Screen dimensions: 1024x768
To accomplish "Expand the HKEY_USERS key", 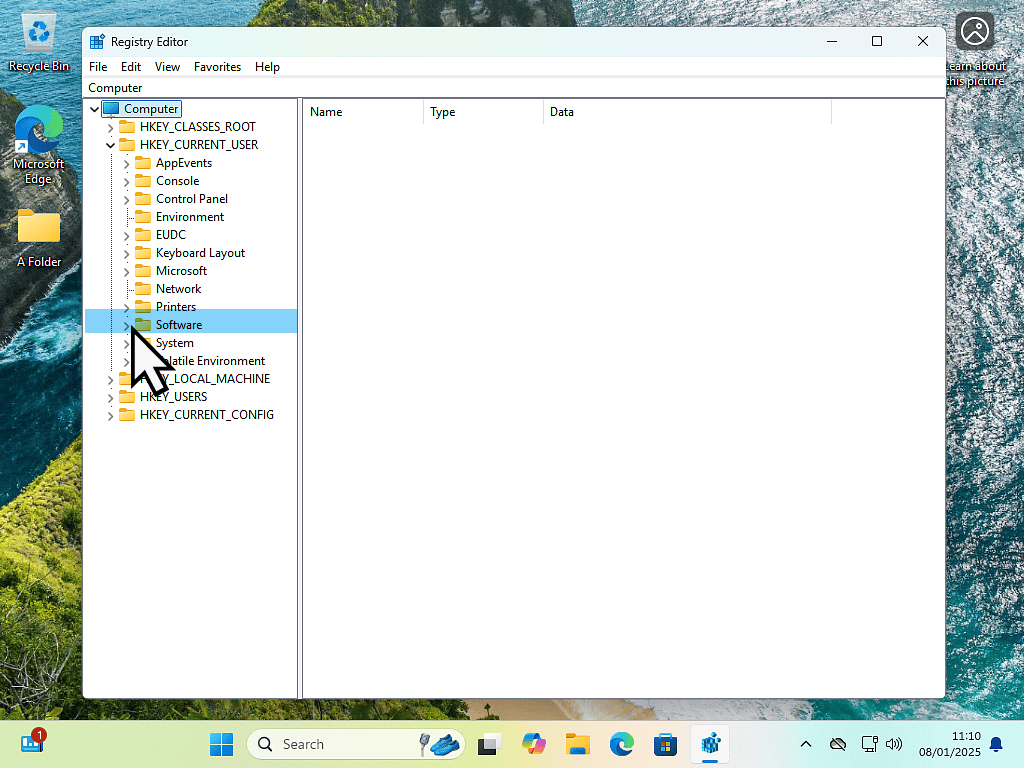I will (x=110, y=397).
